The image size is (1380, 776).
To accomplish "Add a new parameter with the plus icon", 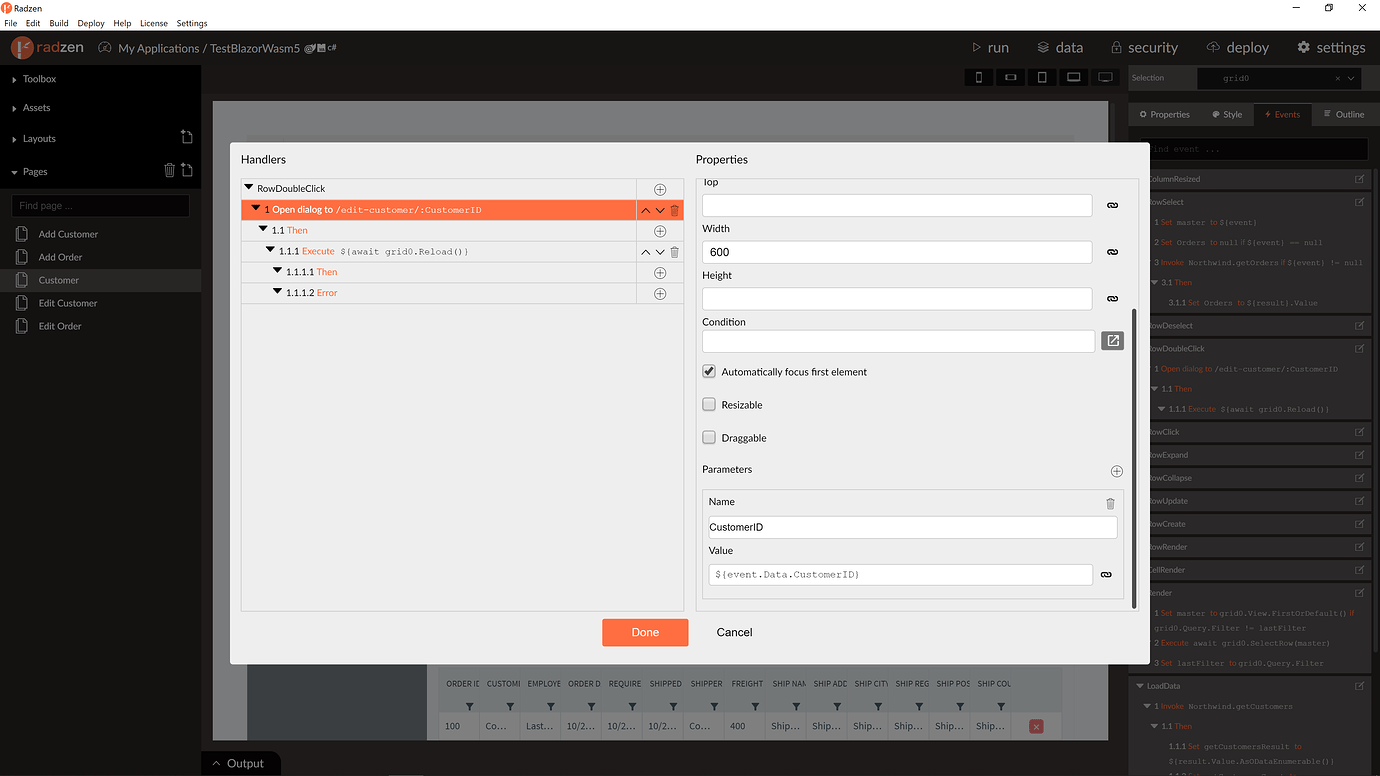I will [1117, 471].
